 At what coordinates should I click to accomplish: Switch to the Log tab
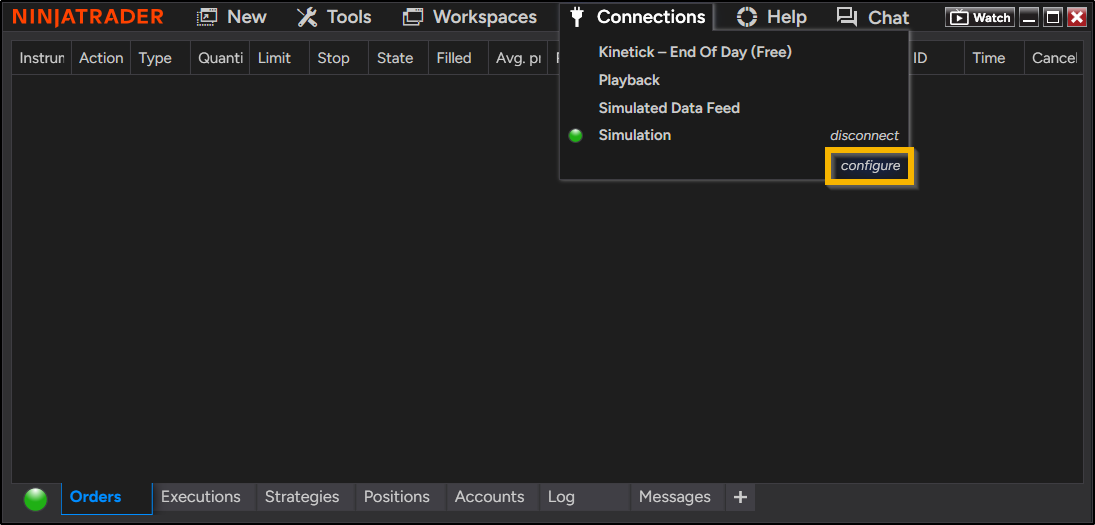coord(585,497)
